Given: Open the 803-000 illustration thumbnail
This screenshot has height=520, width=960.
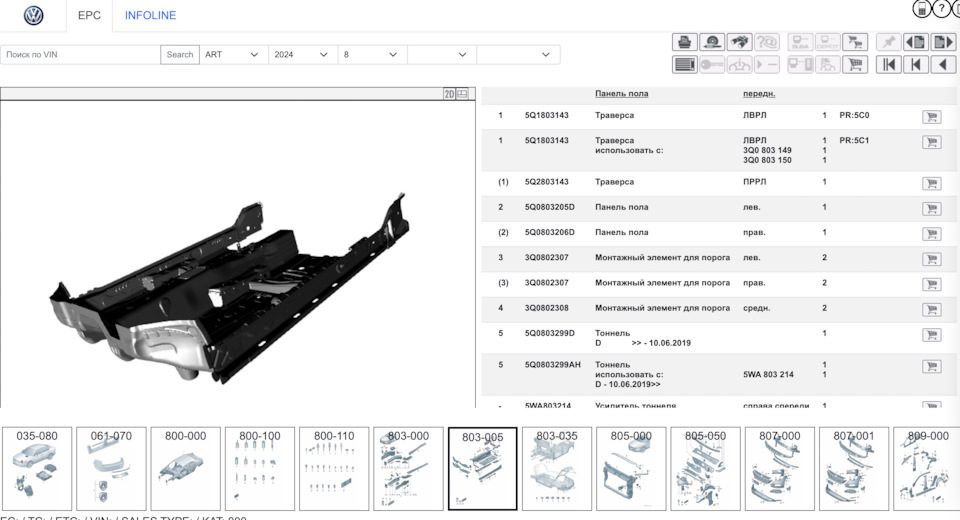Looking at the screenshot, I should 407,469.
